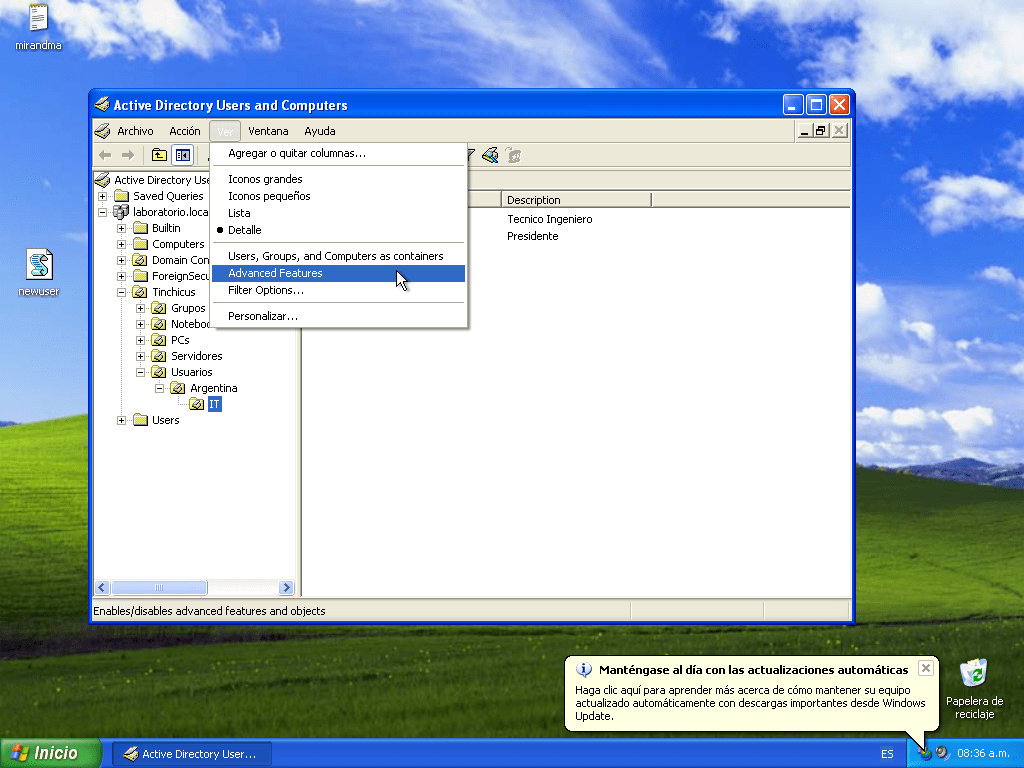Click the Find objects toolbar icon
The image size is (1024, 768).
click(489, 155)
